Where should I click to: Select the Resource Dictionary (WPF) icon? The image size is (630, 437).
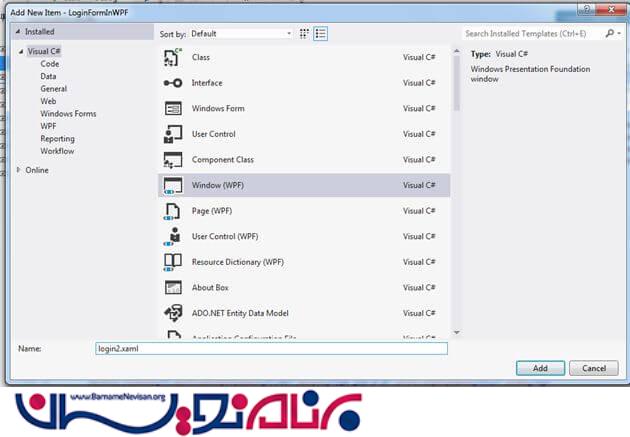[x=173, y=262]
